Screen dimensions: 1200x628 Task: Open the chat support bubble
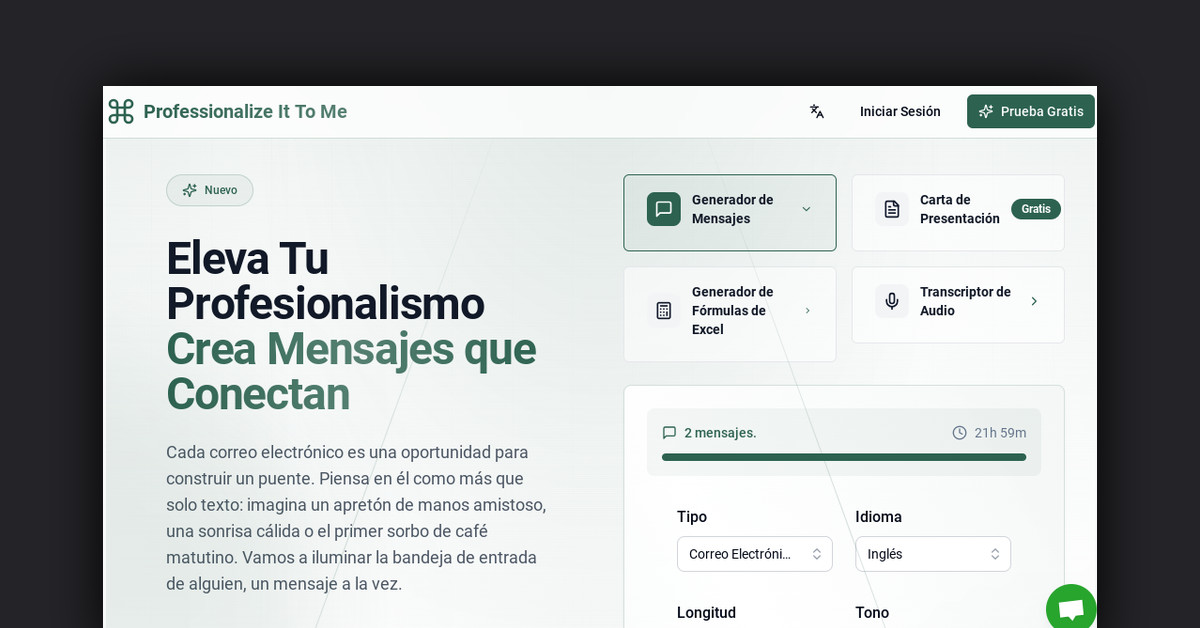(x=1071, y=607)
